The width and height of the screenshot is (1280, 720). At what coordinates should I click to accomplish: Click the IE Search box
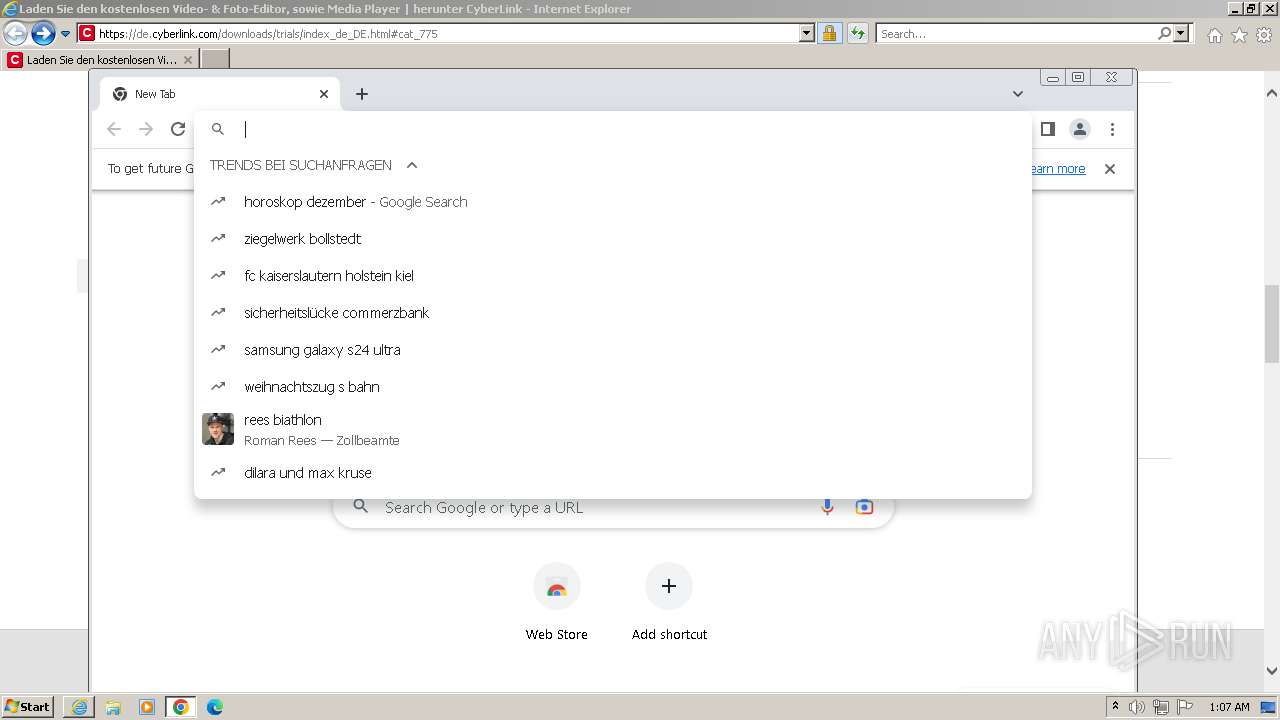click(x=1016, y=33)
